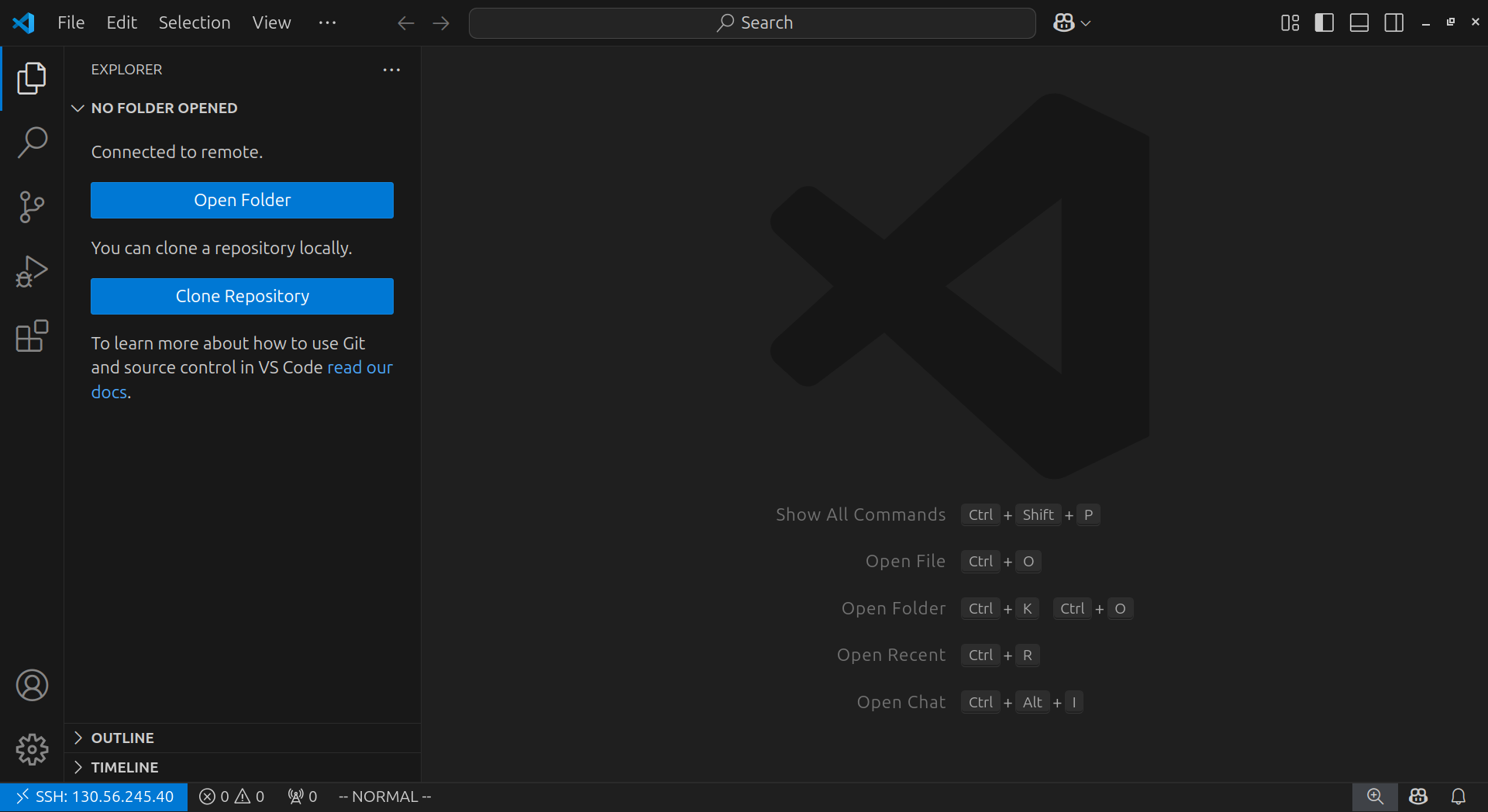Click the errors and warnings status indicator
This screenshot has height=812, width=1488.
point(232,797)
